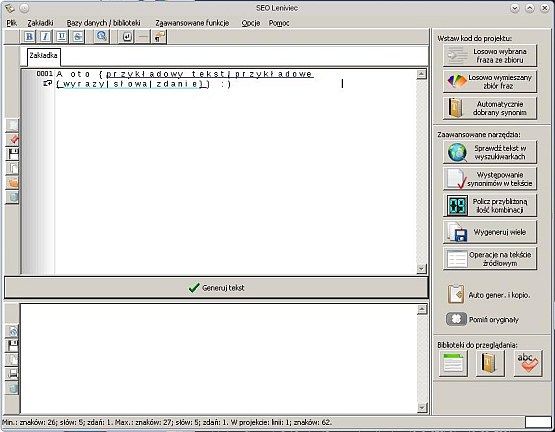The height and width of the screenshot is (432, 555).
Task: Open Zaawansowane funkcje menu
Action: [x=192, y=23]
